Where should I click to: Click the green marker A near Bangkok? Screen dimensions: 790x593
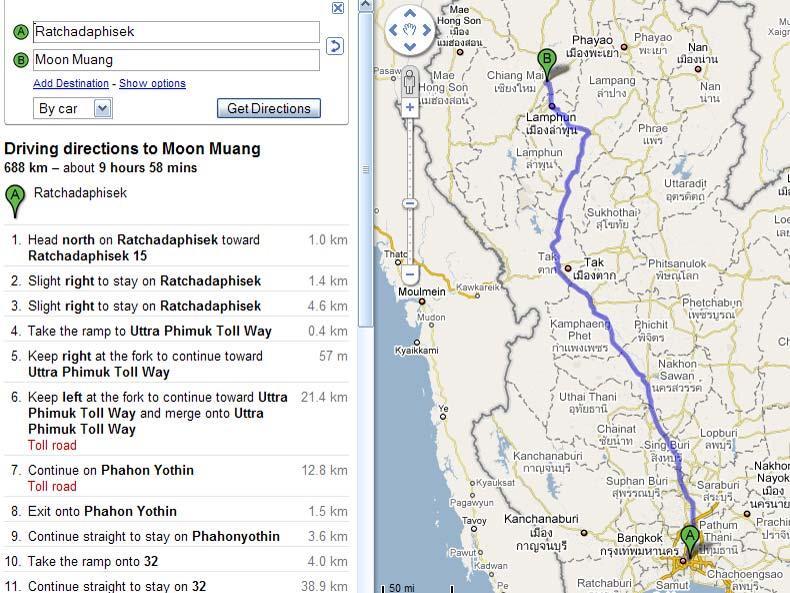(x=689, y=541)
